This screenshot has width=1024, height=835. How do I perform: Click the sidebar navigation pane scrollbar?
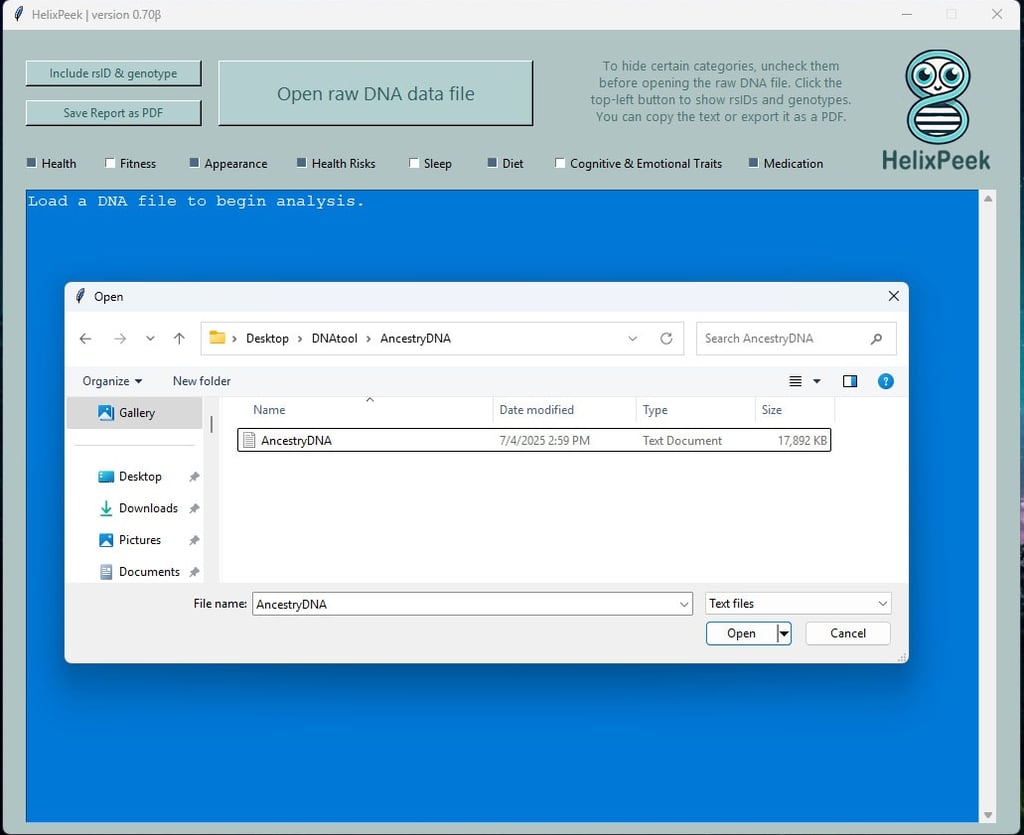pyautogui.click(x=212, y=424)
